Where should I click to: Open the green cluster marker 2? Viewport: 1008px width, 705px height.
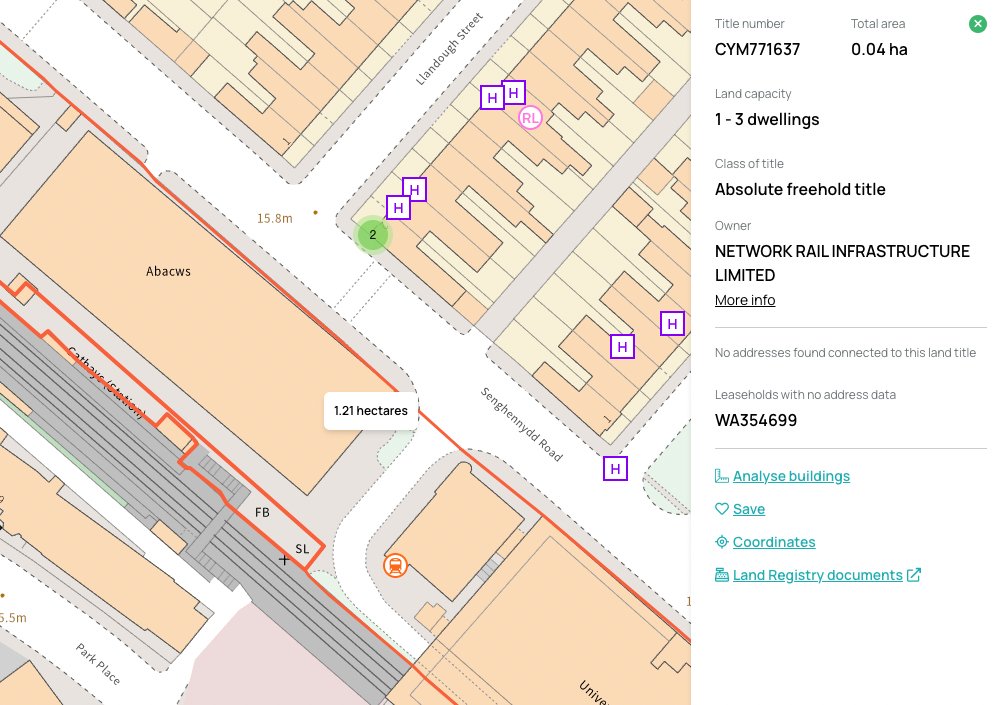(x=372, y=235)
